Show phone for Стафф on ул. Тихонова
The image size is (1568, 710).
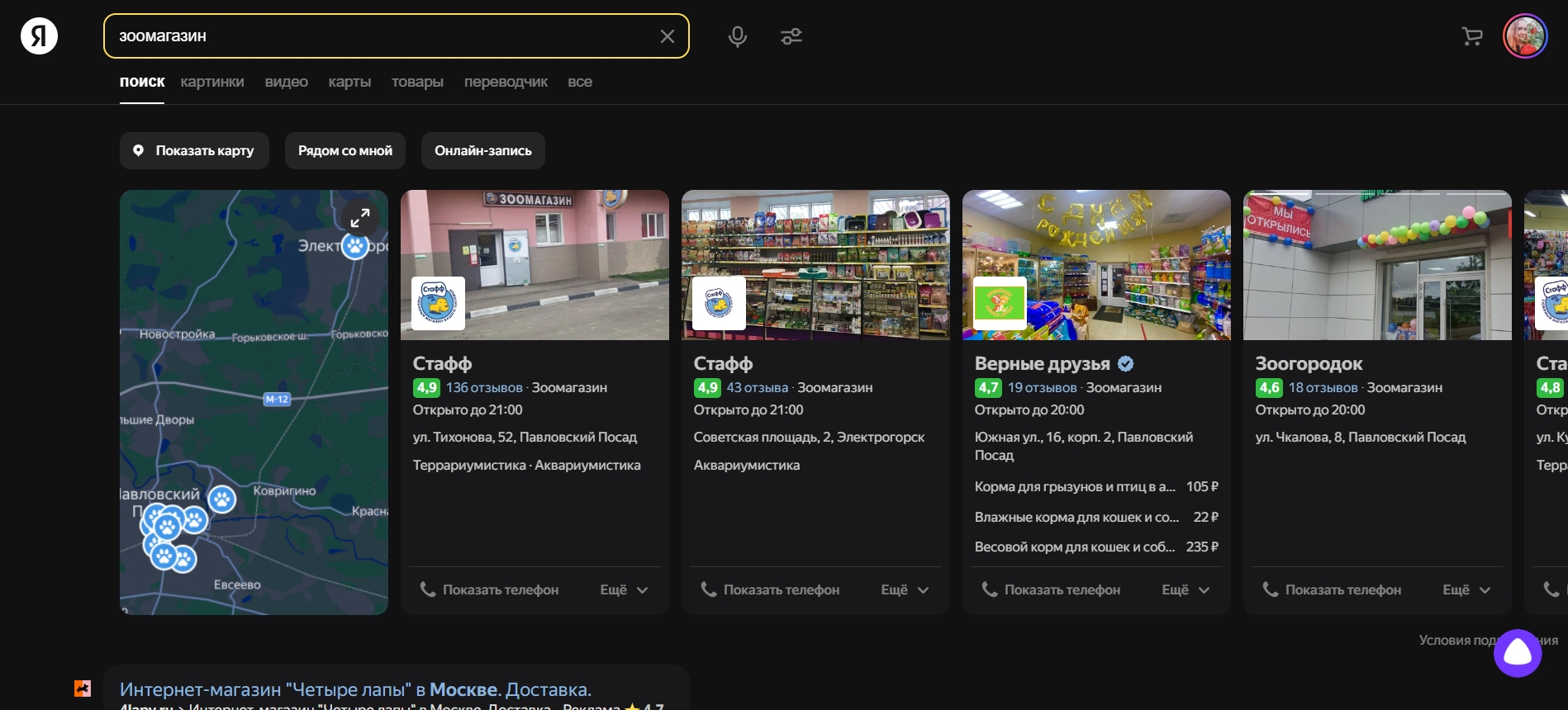(490, 589)
